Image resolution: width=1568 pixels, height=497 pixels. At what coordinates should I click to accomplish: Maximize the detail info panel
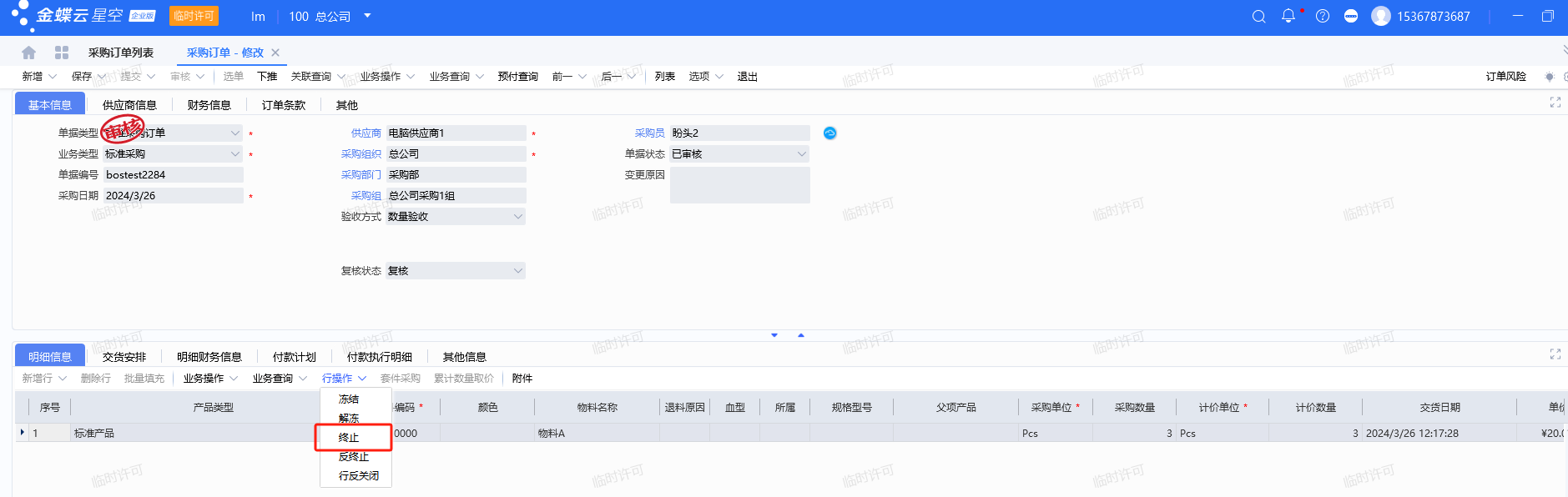(1555, 354)
